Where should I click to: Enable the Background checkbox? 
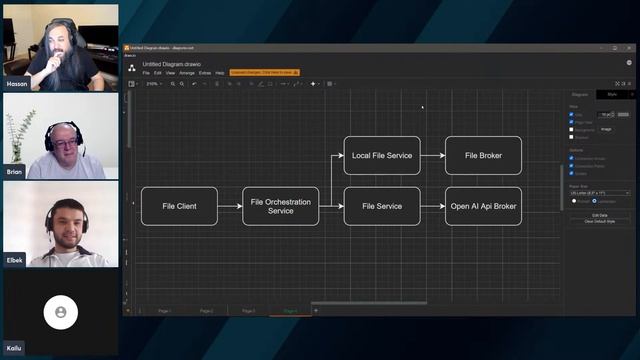571,129
